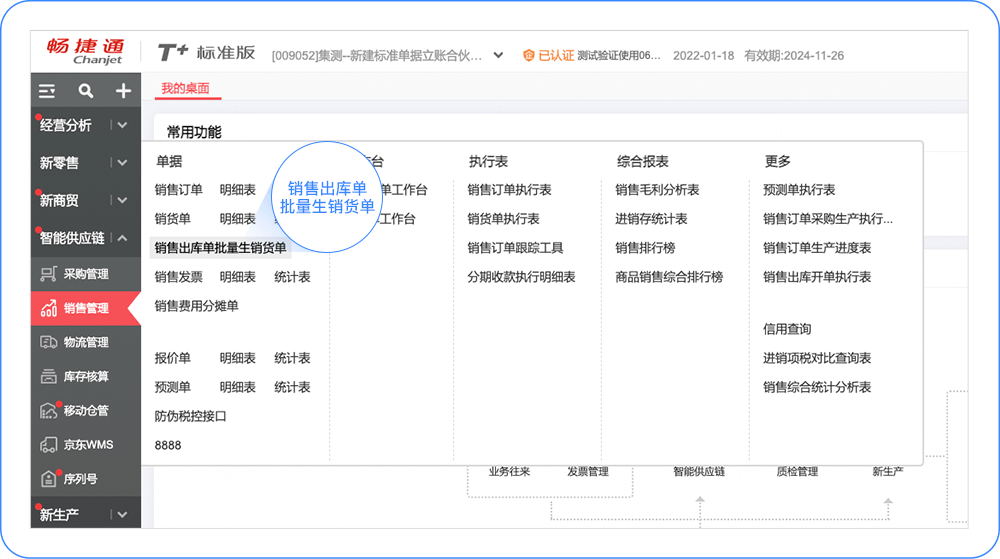Open 销售订单采购生产执行 report

point(828,219)
